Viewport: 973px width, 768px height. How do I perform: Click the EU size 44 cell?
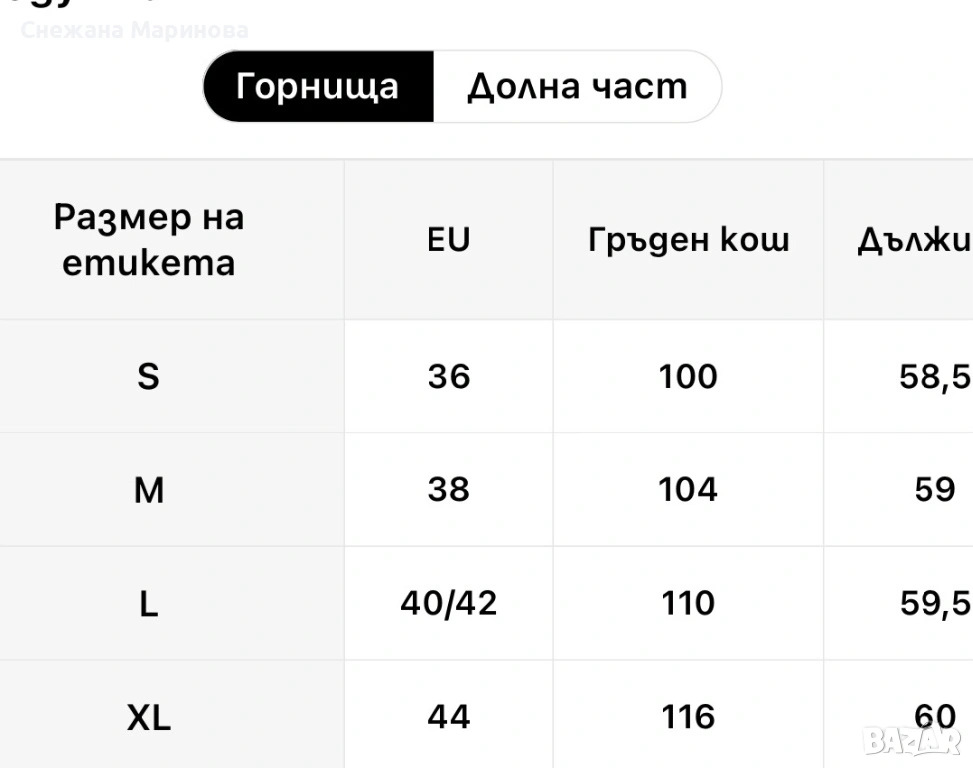[448, 717]
